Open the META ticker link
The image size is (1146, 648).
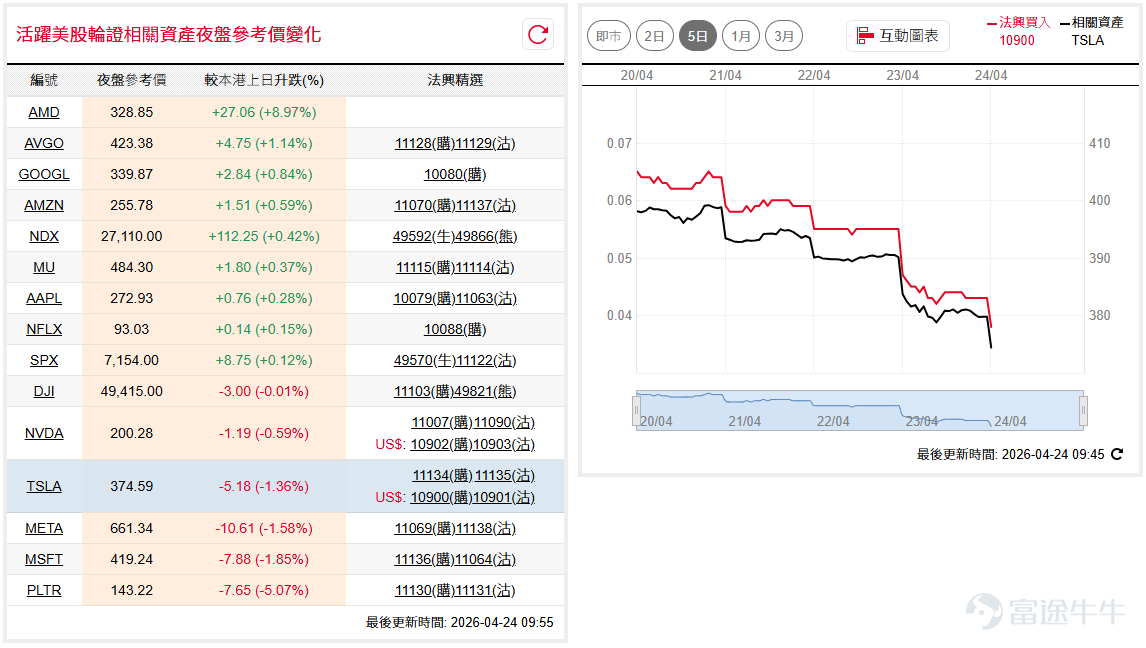44,528
